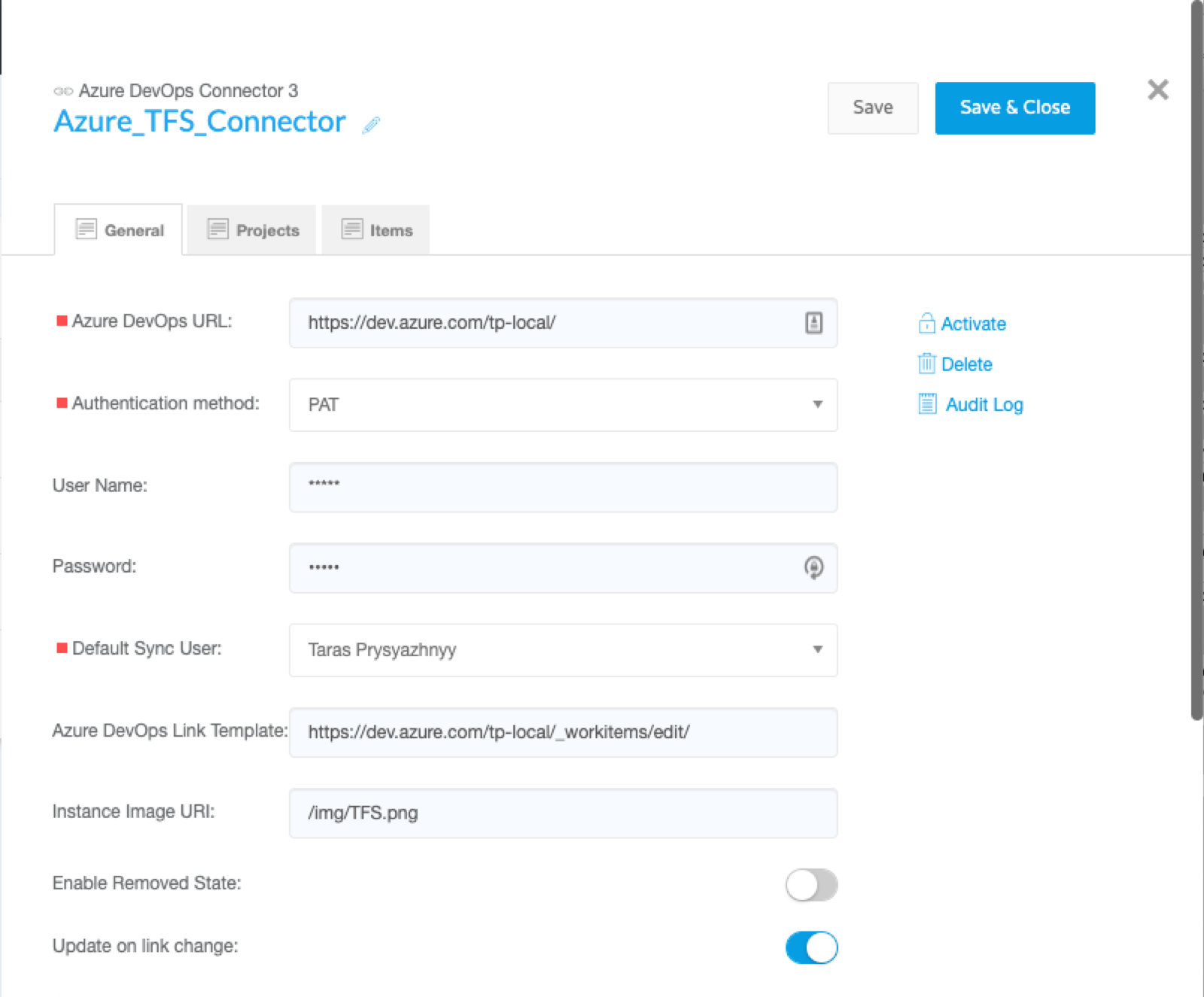
Task: Click the Delete trash can icon
Action: click(x=926, y=364)
